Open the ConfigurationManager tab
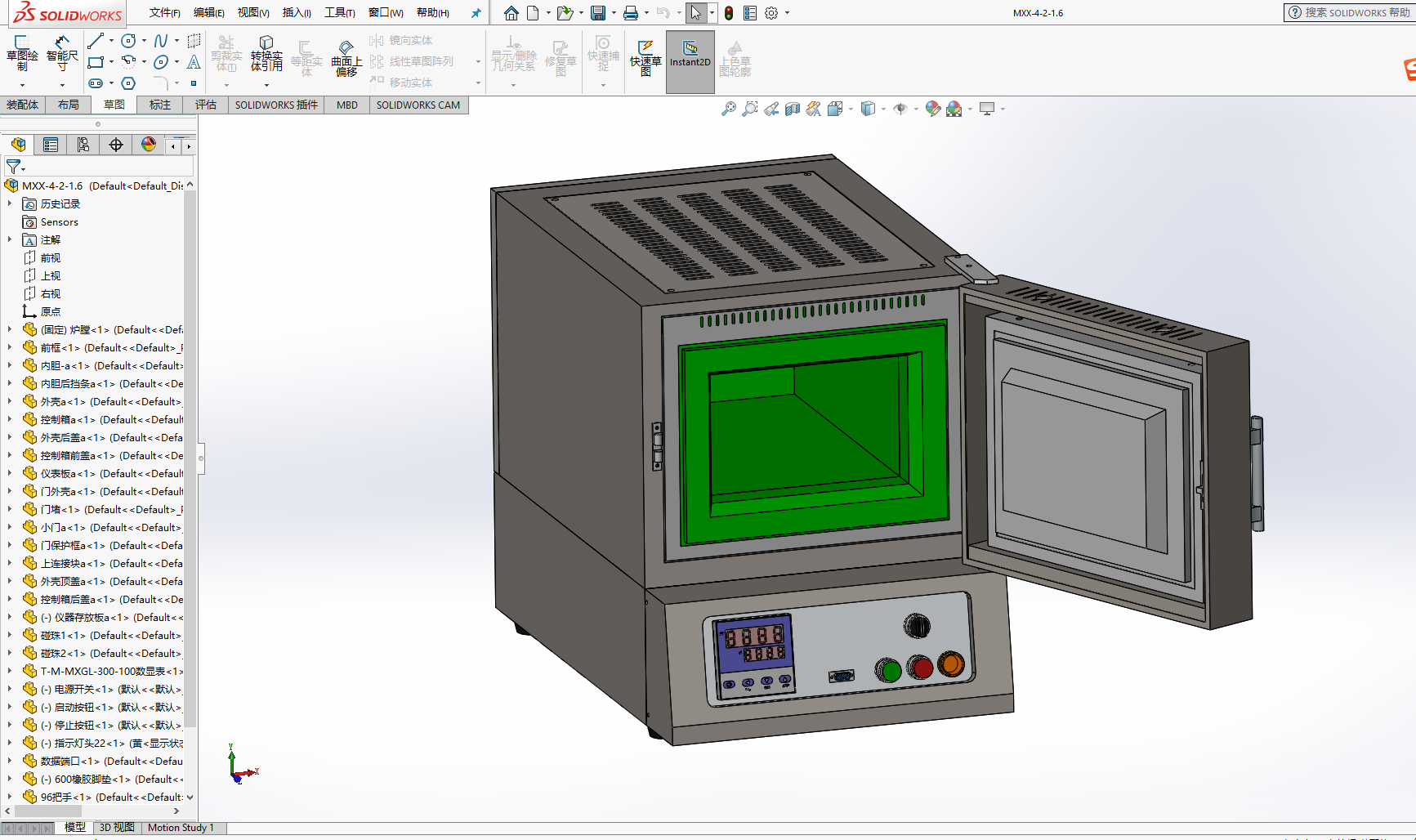 pyautogui.click(x=83, y=145)
